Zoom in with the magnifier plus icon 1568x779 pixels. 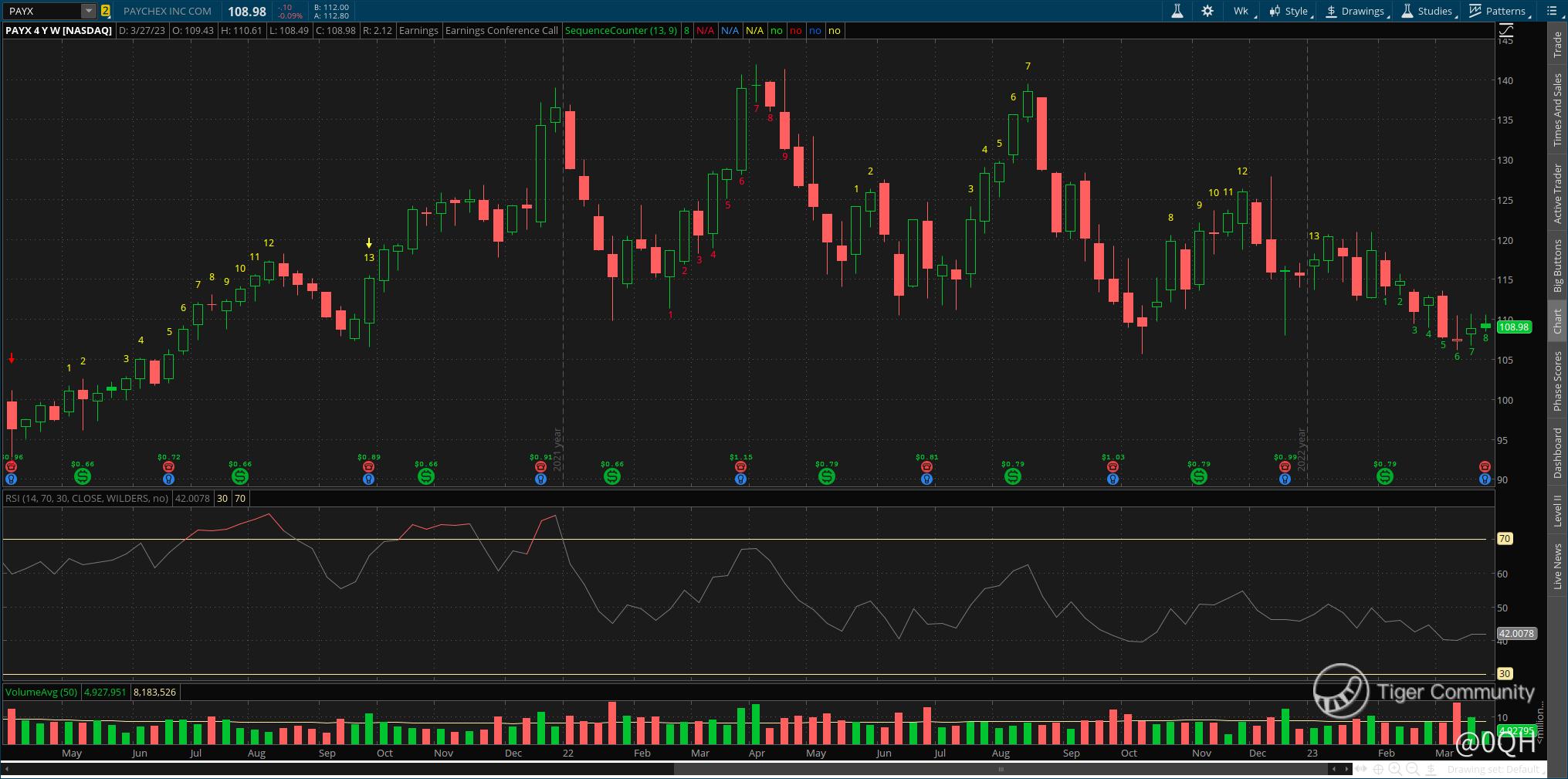click(1395, 769)
